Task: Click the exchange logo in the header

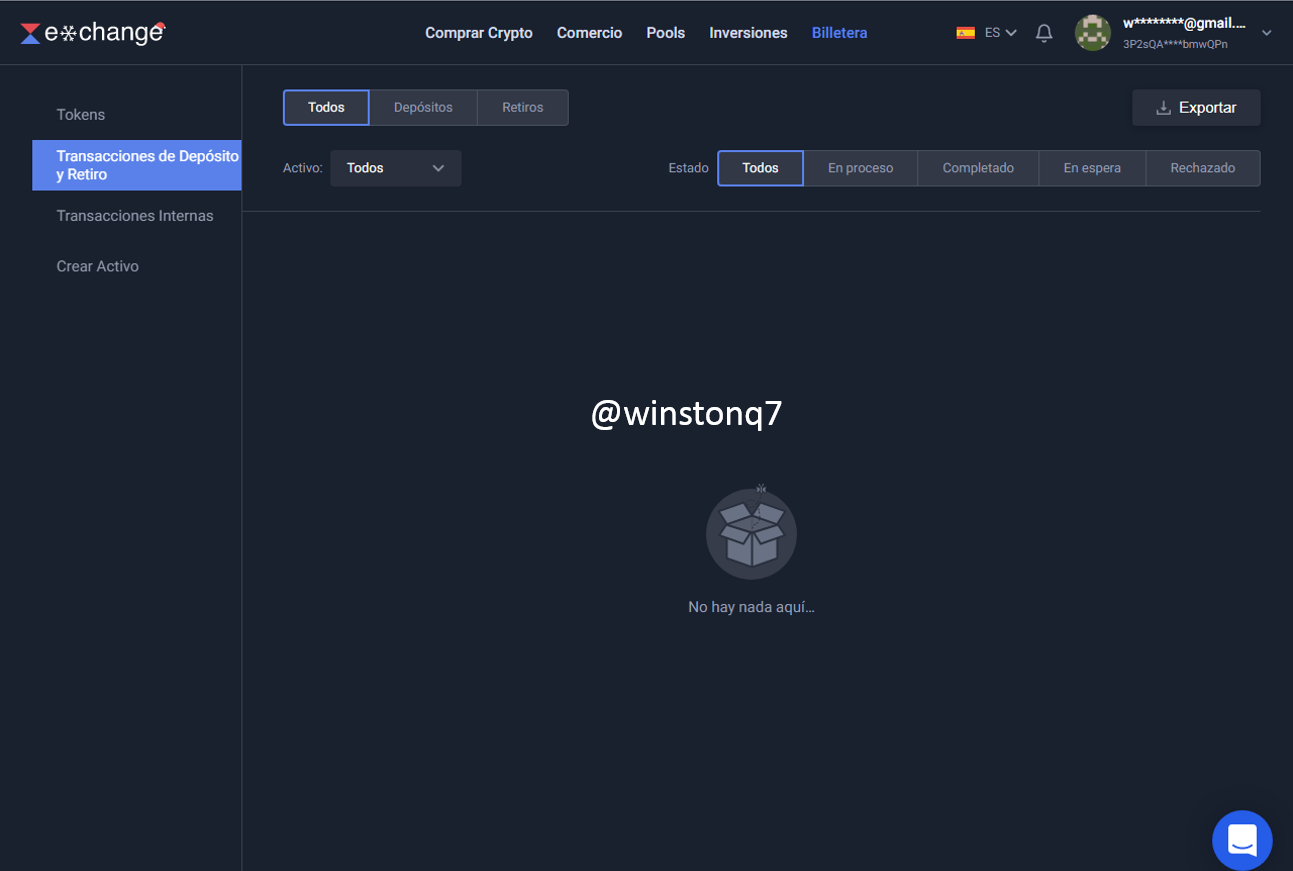Action: [x=93, y=33]
